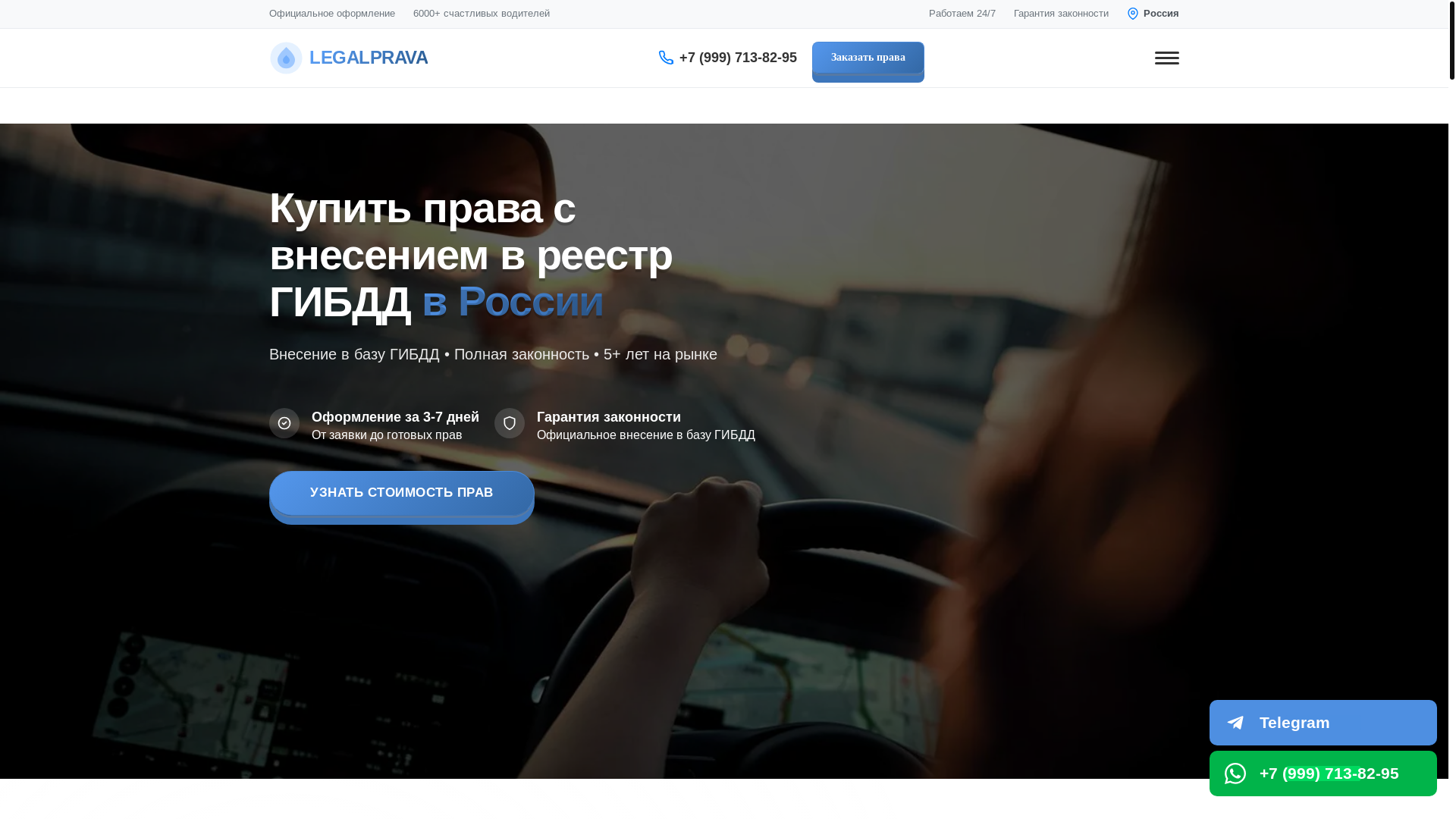Click the shield icon beside 'Гарантия законности'
The height and width of the screenshot is (819, 1456).
tap(510, 423)
